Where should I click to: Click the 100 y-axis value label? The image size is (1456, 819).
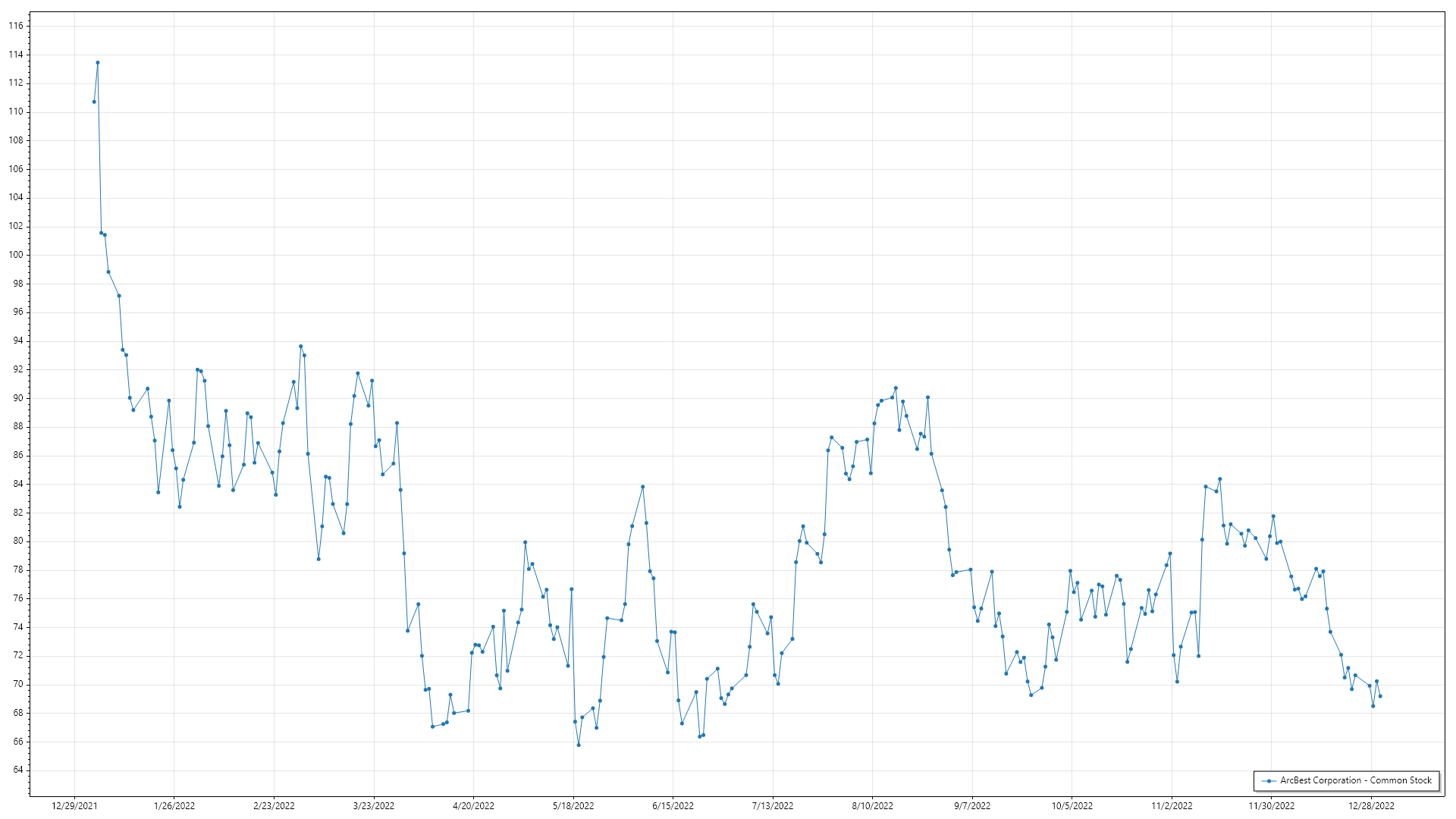[16, 255]
